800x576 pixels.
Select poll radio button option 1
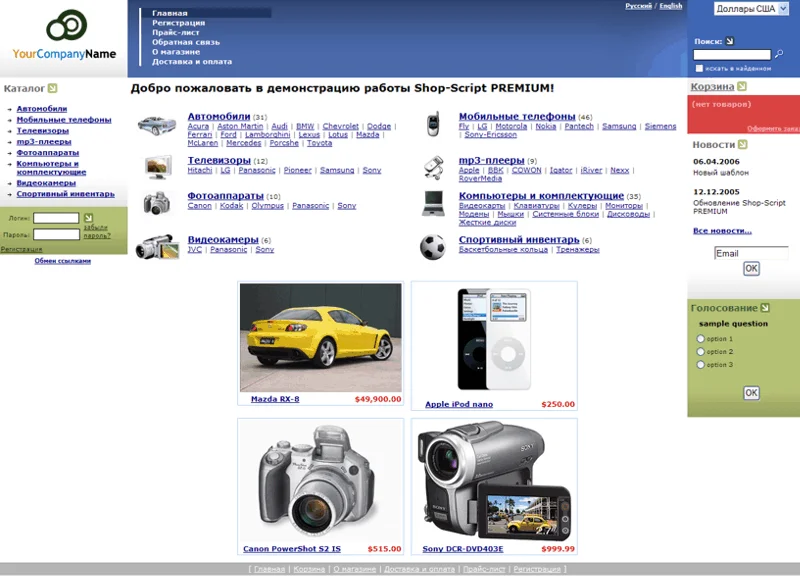[x=700, y=339]
